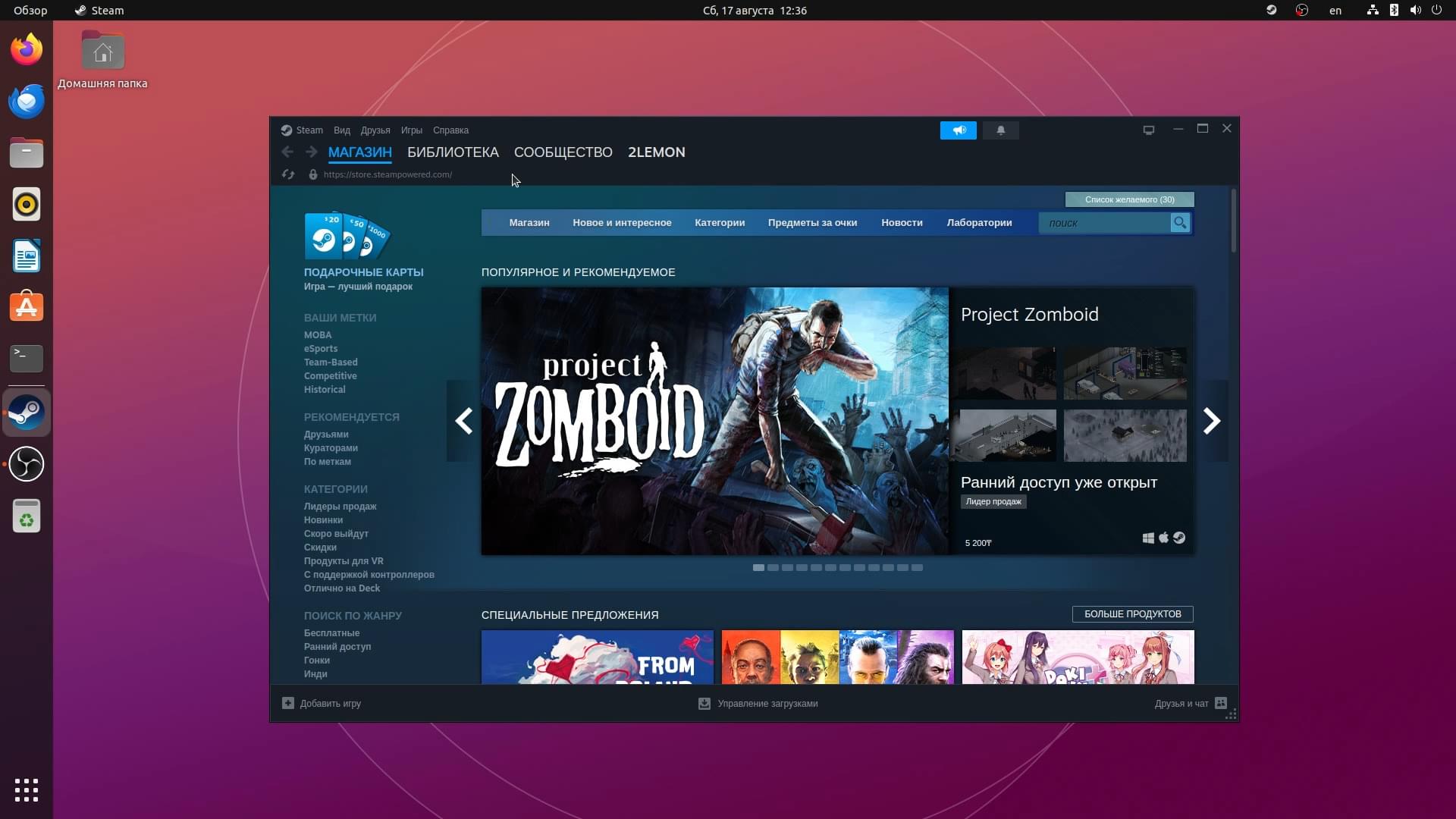Reload the store page with the refresh icon
This screenshot has height=819, width=1456.
pyautogui.click(x=288, y=174)
